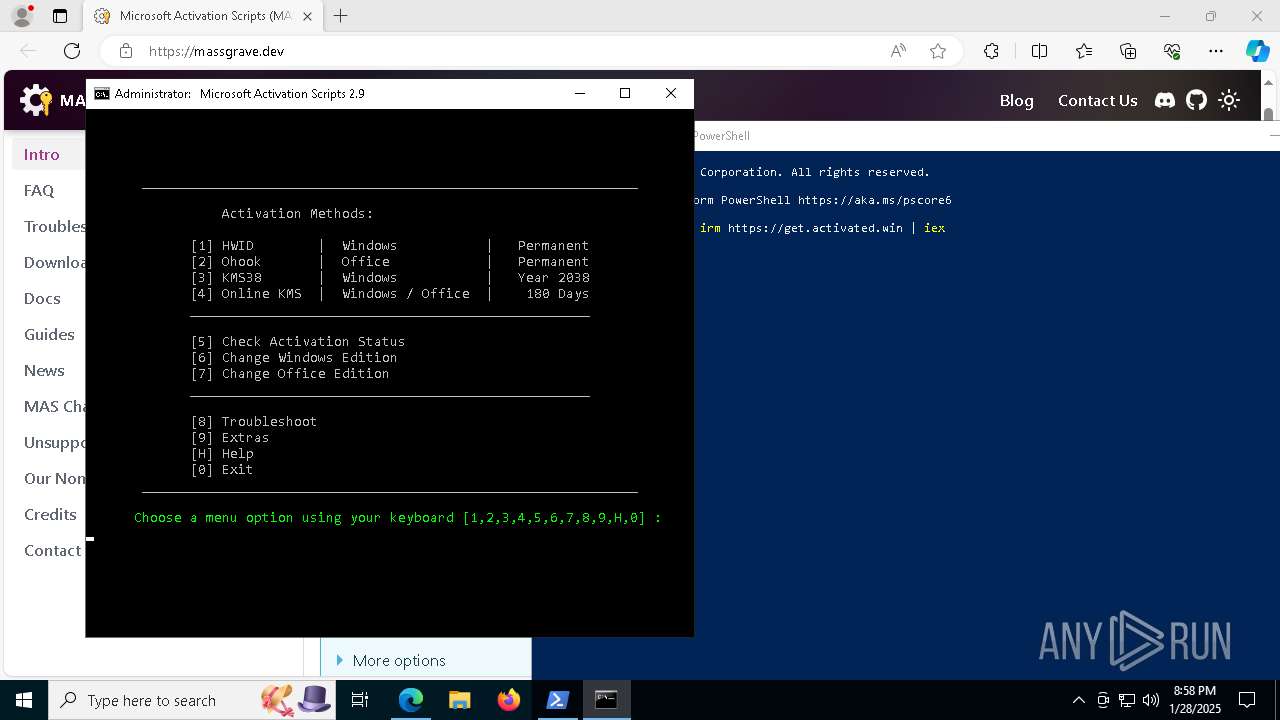Open the tab actions menu icon
Image resolution: width=1280 pixels, height=720 pixels.
60,16
